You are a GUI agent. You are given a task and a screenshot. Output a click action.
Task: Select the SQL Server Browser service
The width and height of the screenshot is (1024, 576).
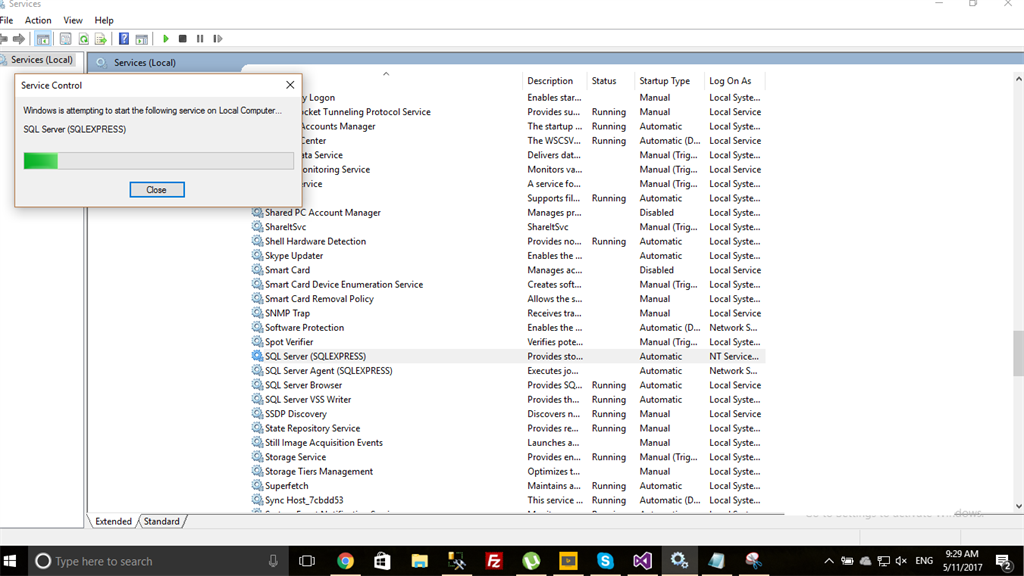point(507,385)
